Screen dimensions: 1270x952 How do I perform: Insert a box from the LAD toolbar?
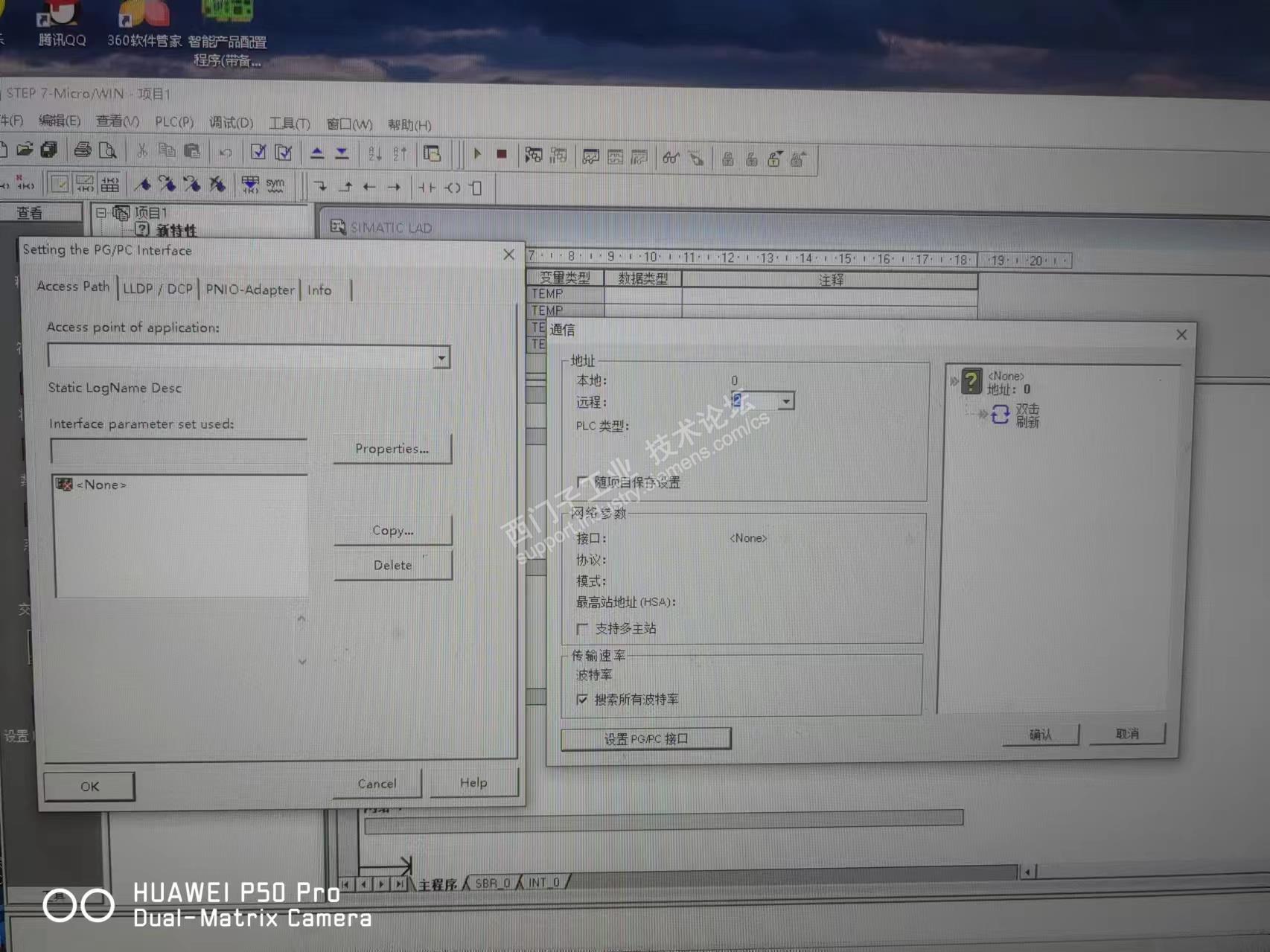pyautogui.click(x=476, y=188)
